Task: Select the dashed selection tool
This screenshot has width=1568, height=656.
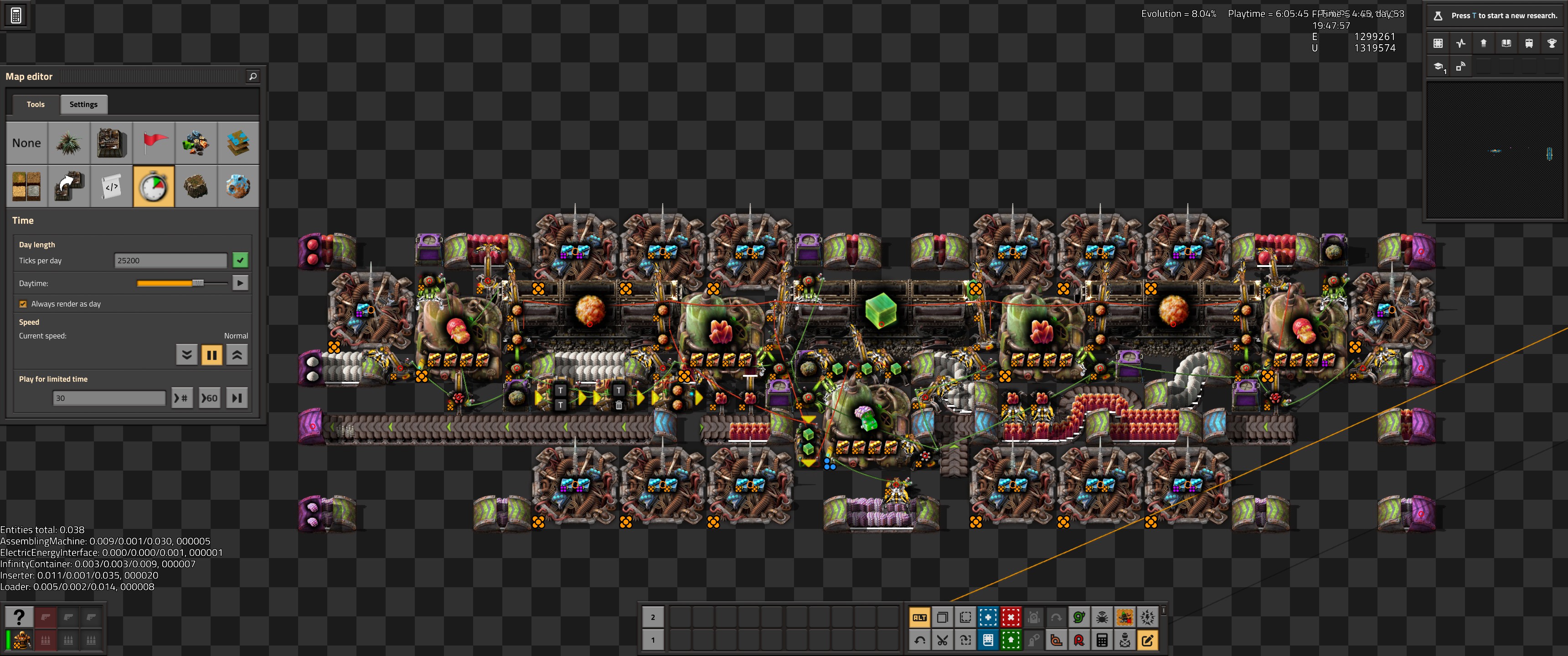Action: pyautogui.click(x=965, y=618)
